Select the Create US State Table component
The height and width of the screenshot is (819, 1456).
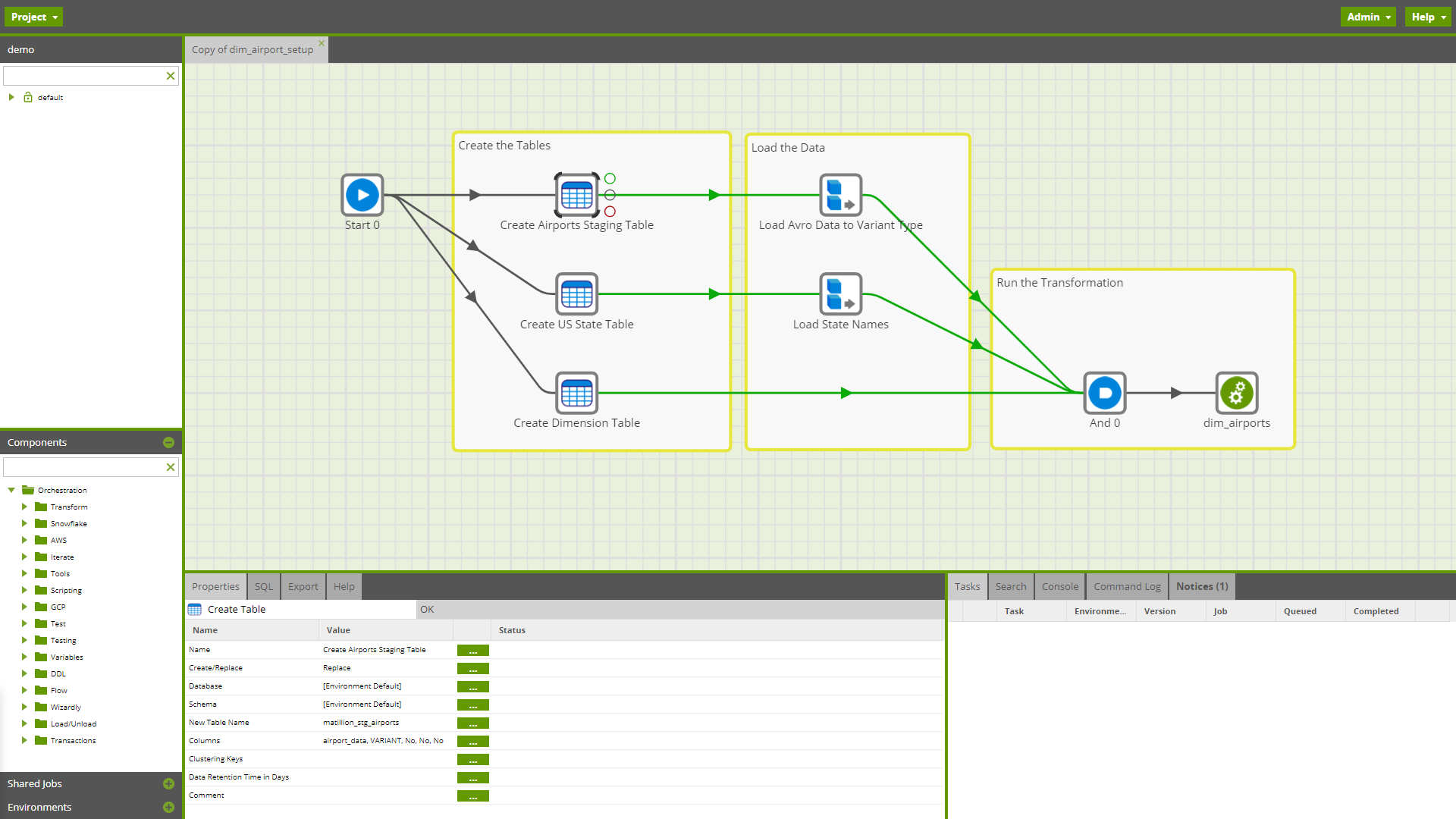click(576, 294)
